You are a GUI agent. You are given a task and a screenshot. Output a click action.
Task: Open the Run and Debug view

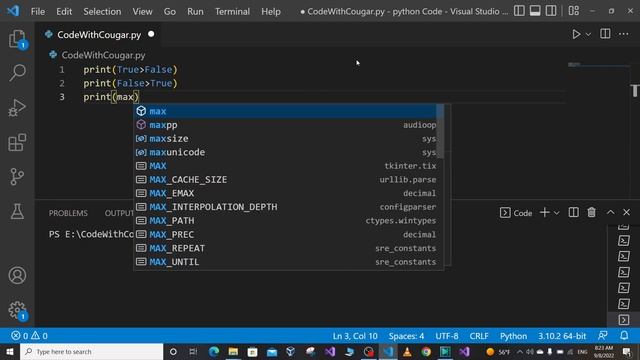pyautogui.click(x=17, y=108)
